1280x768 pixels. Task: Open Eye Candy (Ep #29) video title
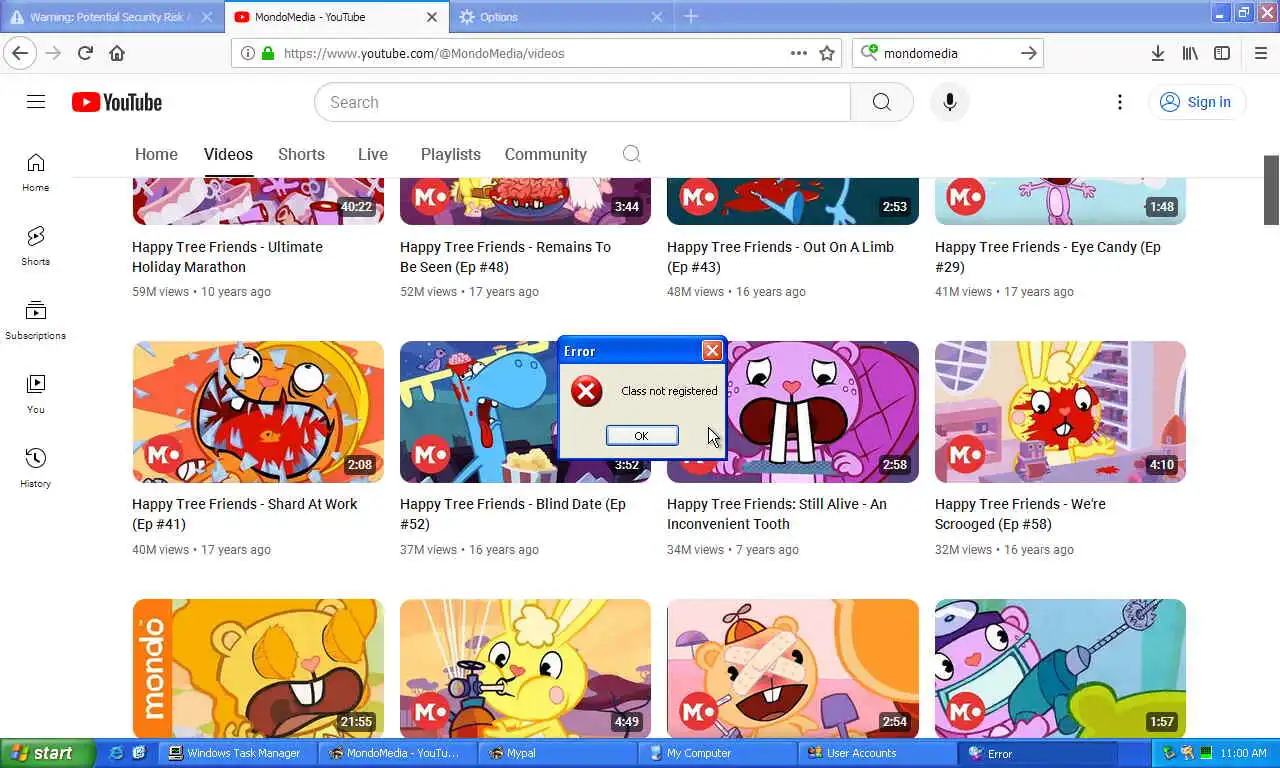pyautogui.click(x=1047, y=257)
